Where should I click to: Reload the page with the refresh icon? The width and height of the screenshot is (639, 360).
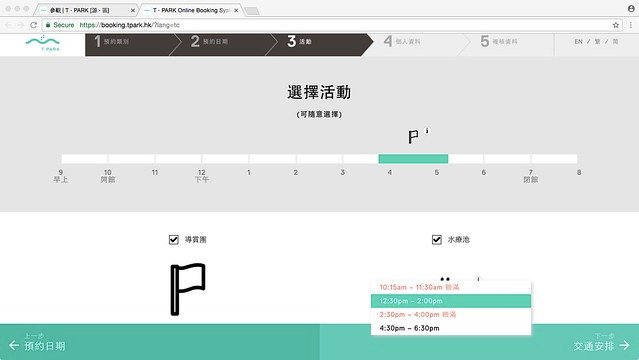click(33, 25)
